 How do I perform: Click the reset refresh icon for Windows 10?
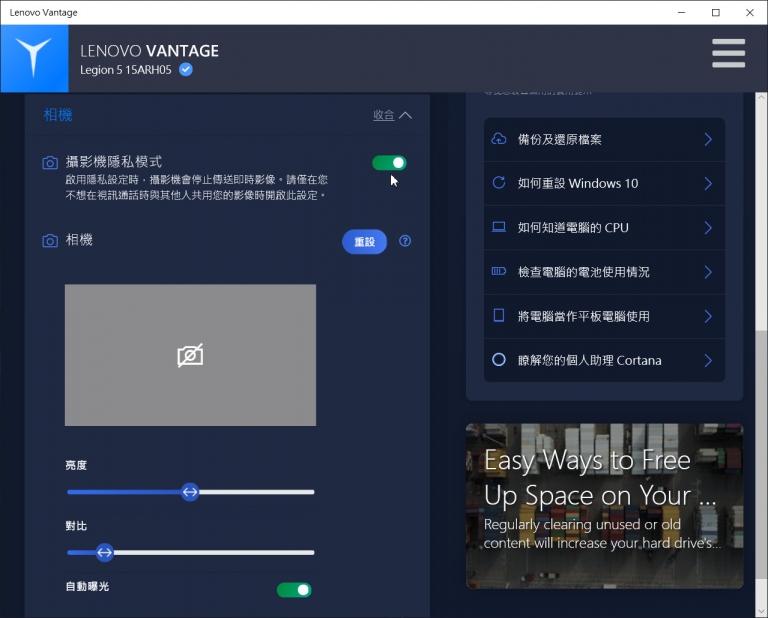(x=499, y=183)
